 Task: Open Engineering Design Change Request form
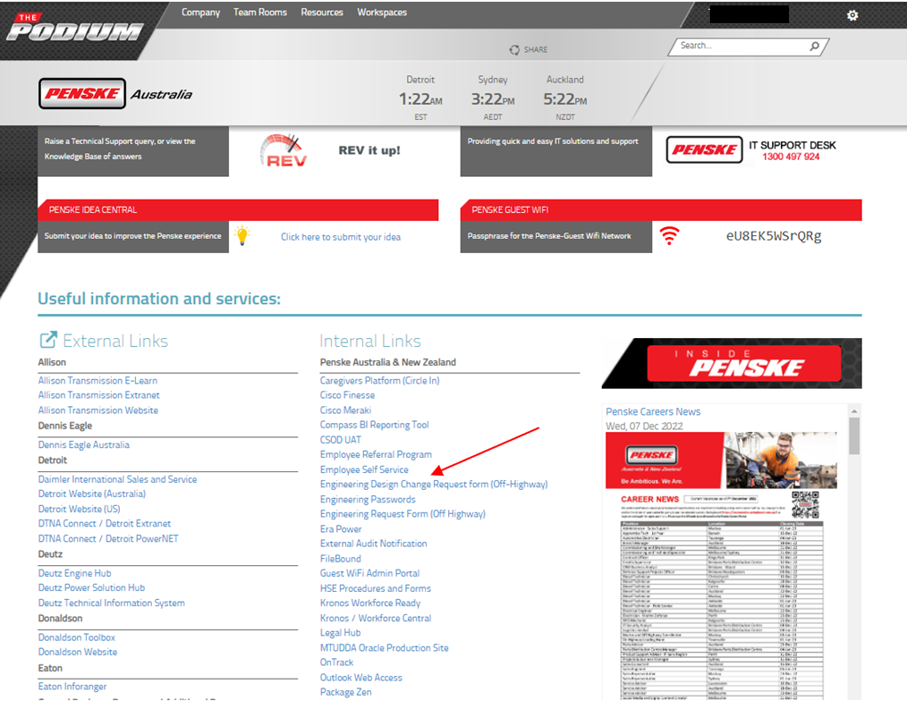tap(434, 484)
